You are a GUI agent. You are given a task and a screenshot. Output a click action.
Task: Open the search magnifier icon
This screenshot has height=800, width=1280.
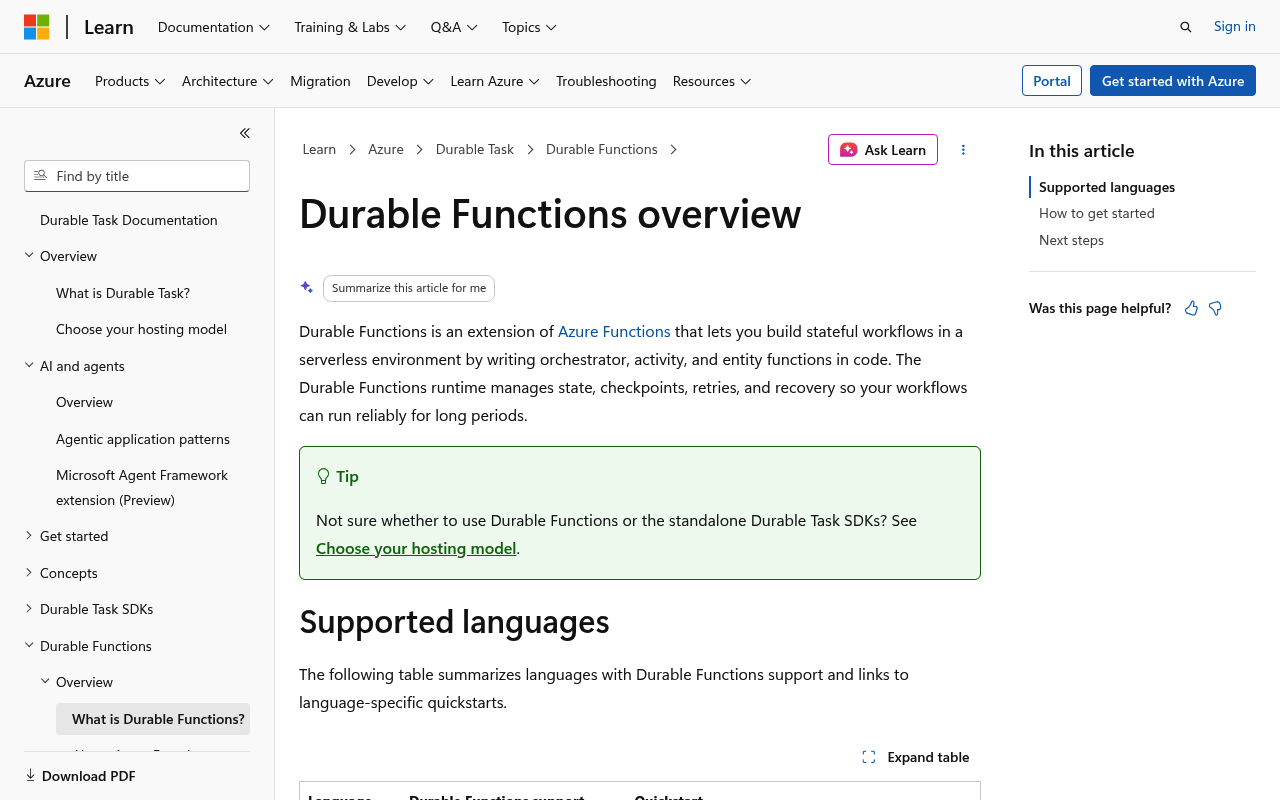pyautogui.click(x=1186, y=27)
